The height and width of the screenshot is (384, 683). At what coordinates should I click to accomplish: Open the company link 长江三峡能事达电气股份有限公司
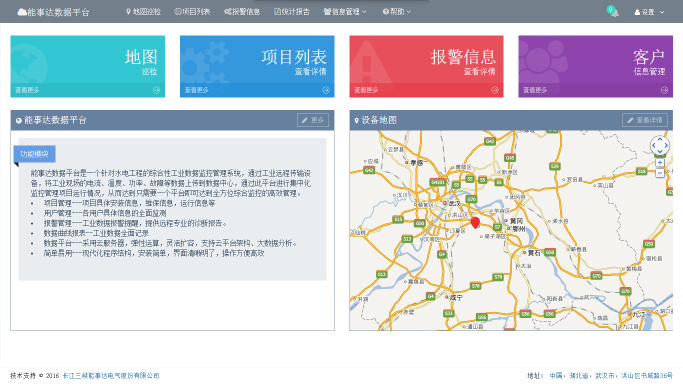[x=111, y=376]
